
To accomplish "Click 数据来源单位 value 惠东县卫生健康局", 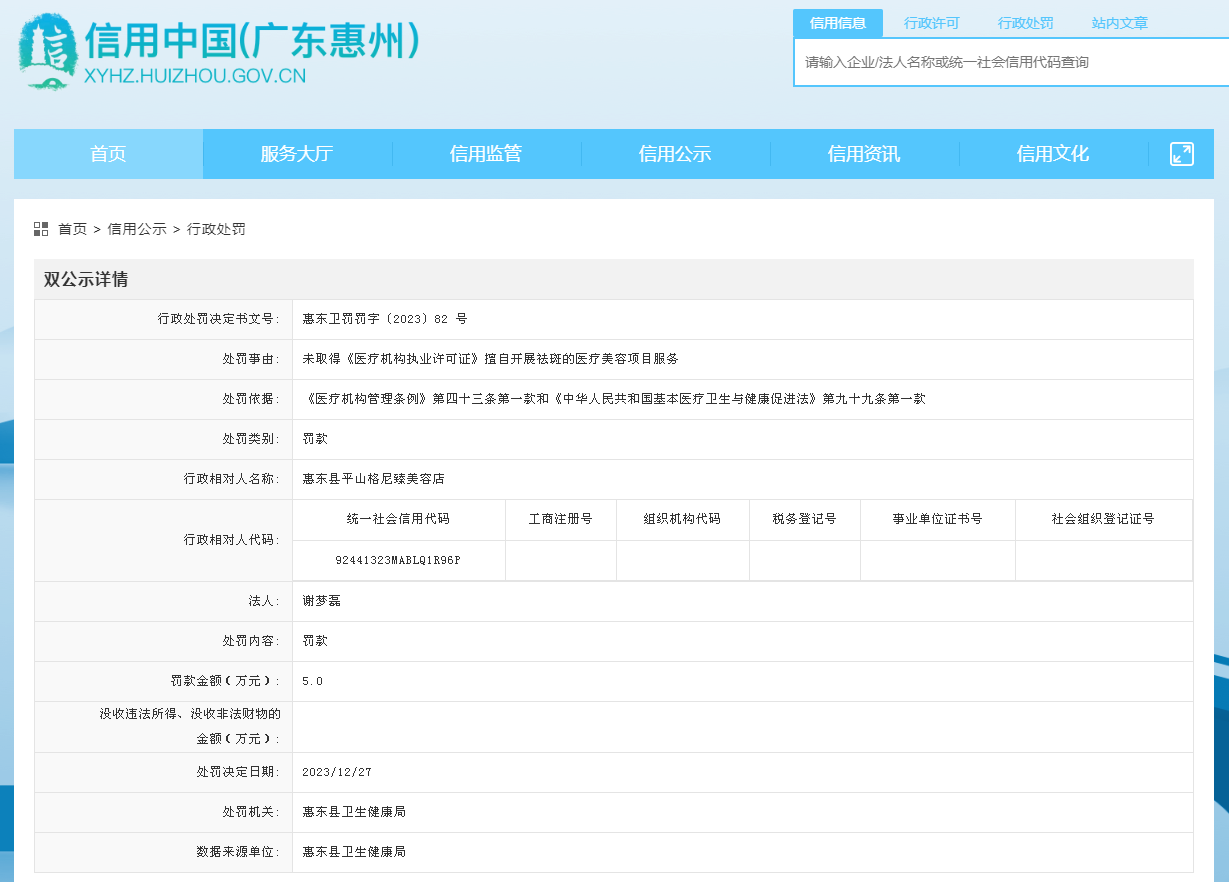I will pos(354,852).
